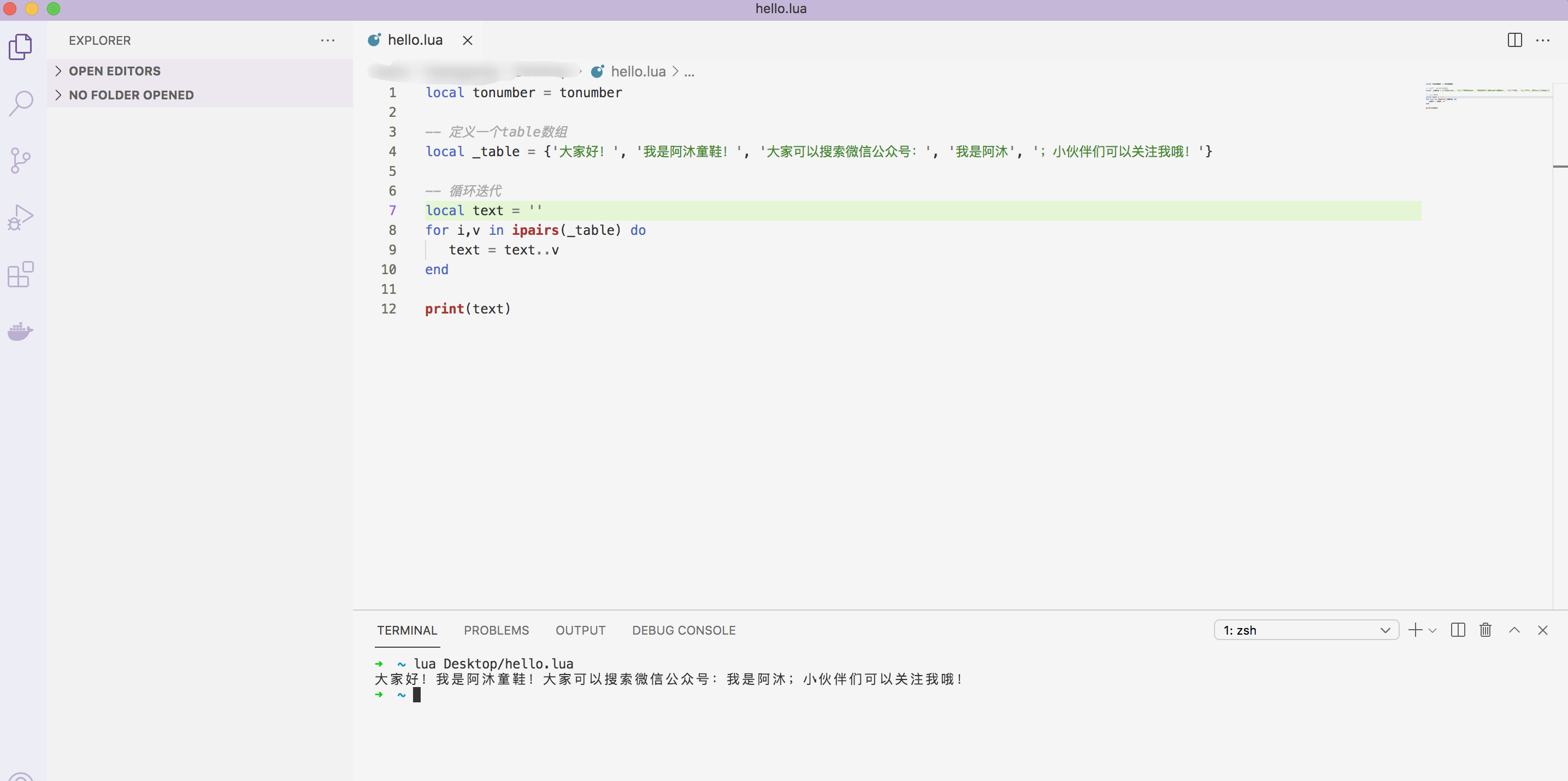Open the Extensions view
1568x781 pixels.
21,274
